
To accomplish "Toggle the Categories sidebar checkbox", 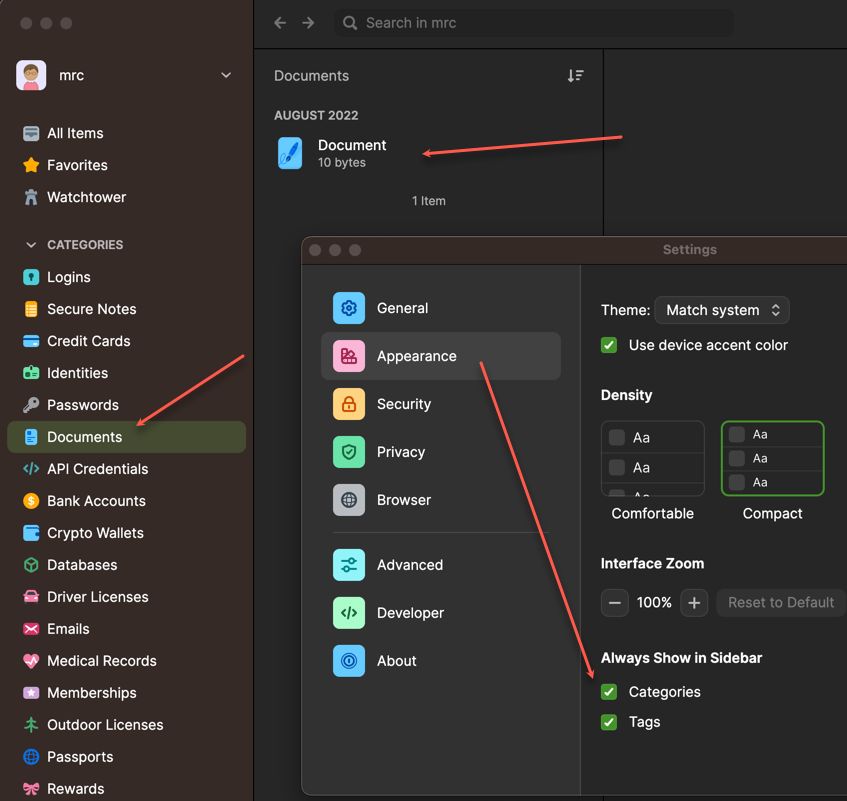I will tap(609, 692).
